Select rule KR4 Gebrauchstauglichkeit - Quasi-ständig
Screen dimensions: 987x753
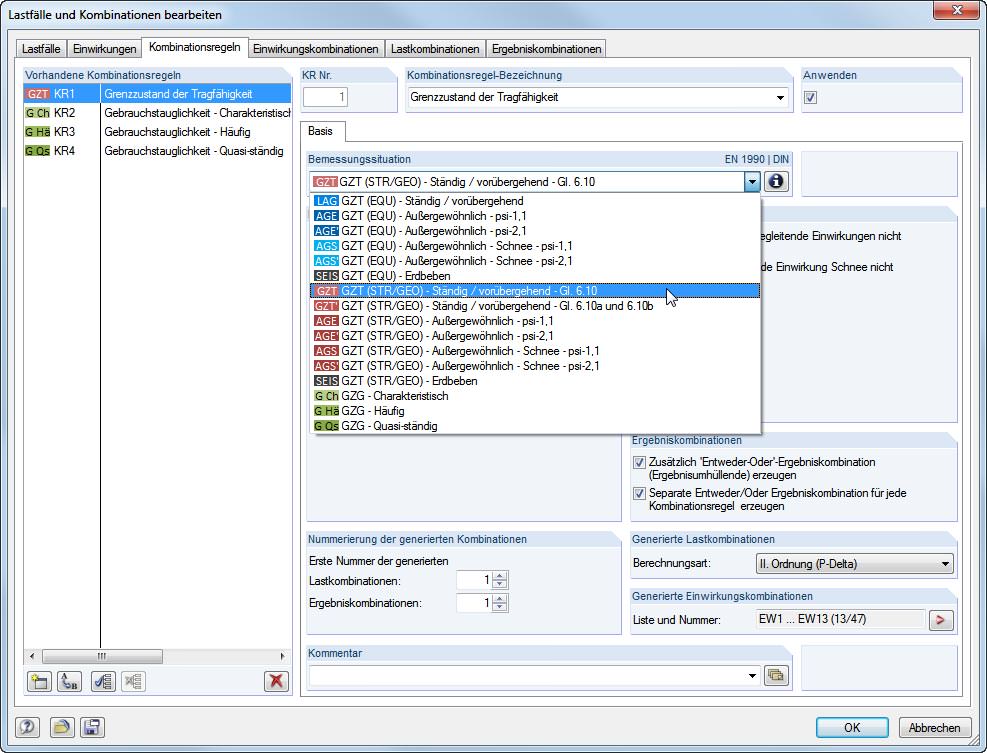coord(157,151)
